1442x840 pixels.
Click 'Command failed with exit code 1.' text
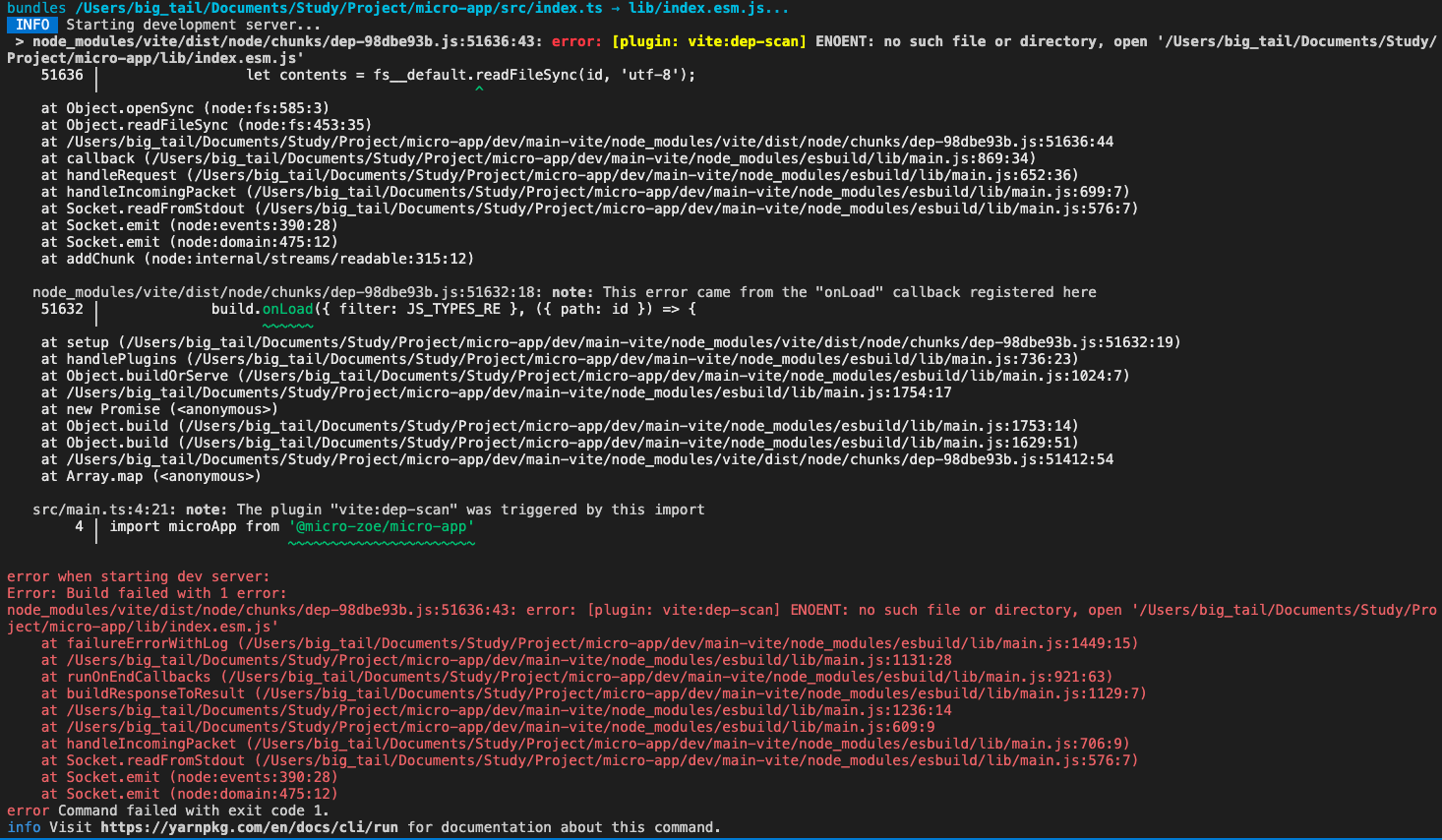point(193,810)
